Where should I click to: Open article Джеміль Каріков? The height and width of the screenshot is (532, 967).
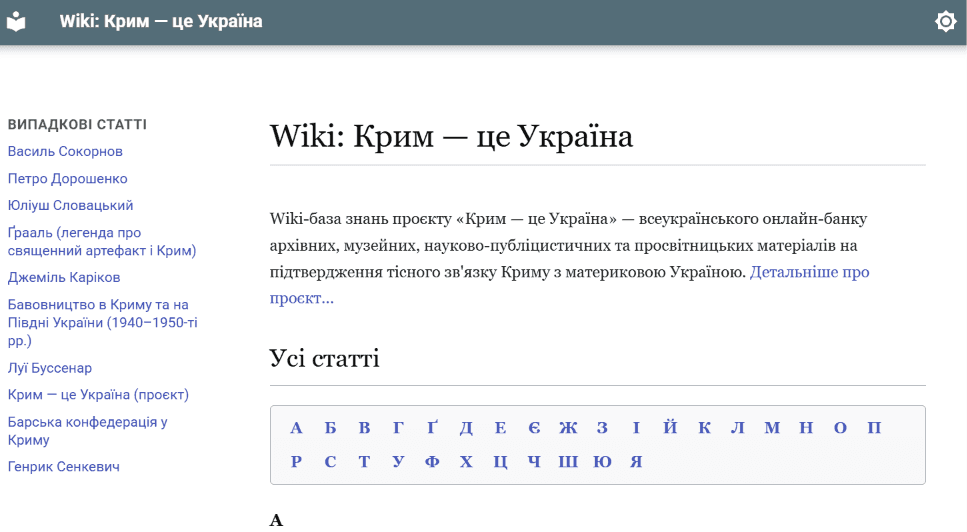click(x=64, y=277)
